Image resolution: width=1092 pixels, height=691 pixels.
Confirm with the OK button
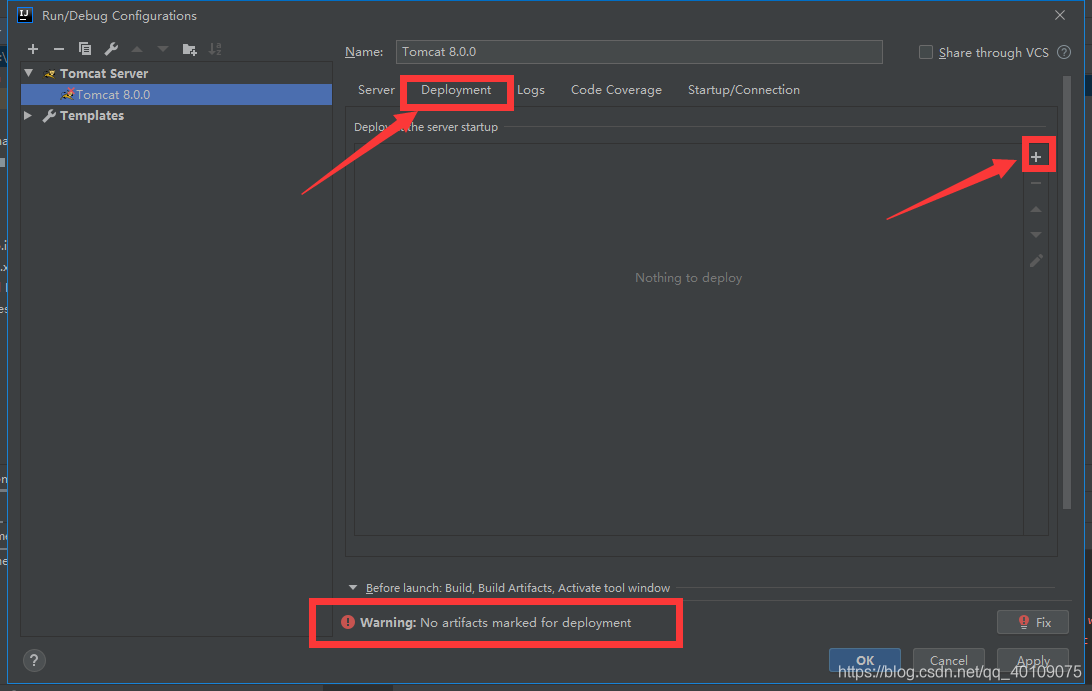point(864,660)
